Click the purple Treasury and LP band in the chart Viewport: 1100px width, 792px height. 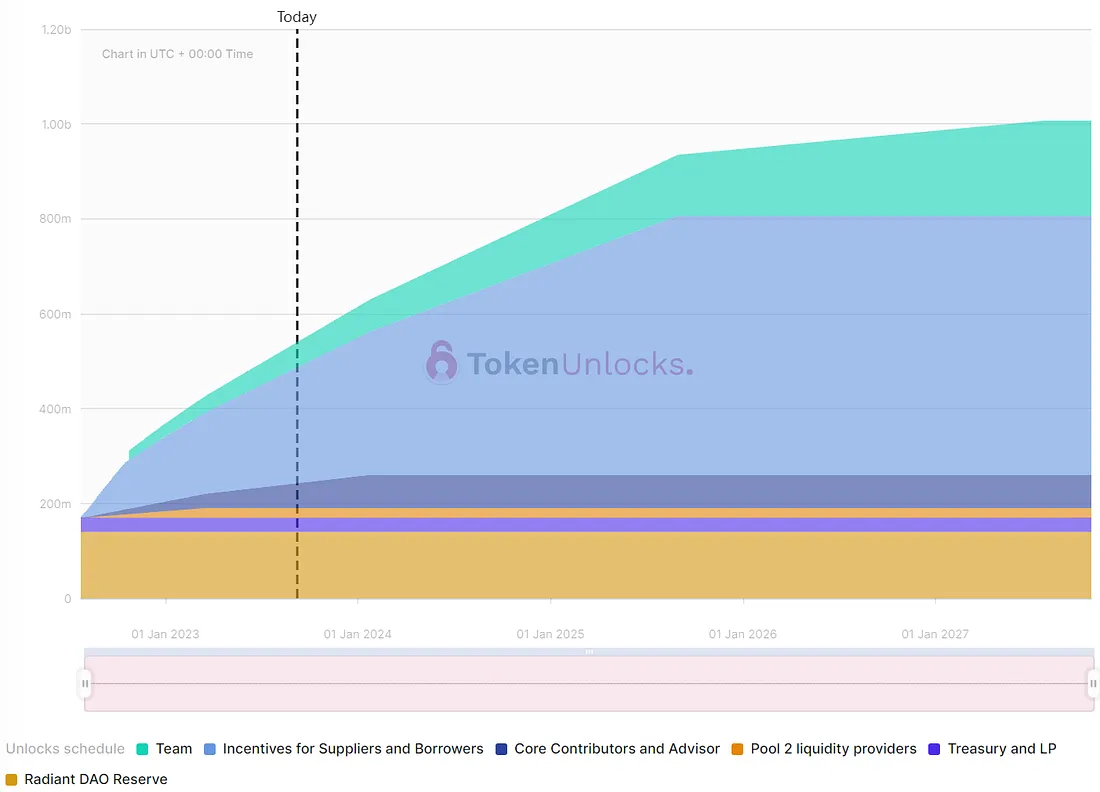click(600, 524)
